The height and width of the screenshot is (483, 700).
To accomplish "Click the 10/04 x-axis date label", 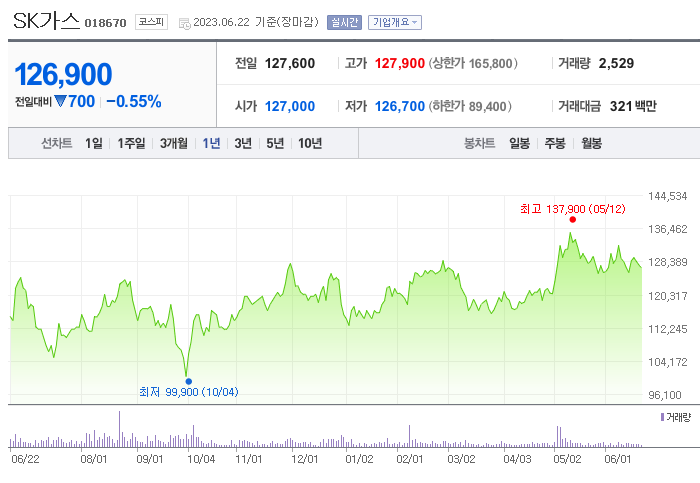I will click(x=201, y=459).
